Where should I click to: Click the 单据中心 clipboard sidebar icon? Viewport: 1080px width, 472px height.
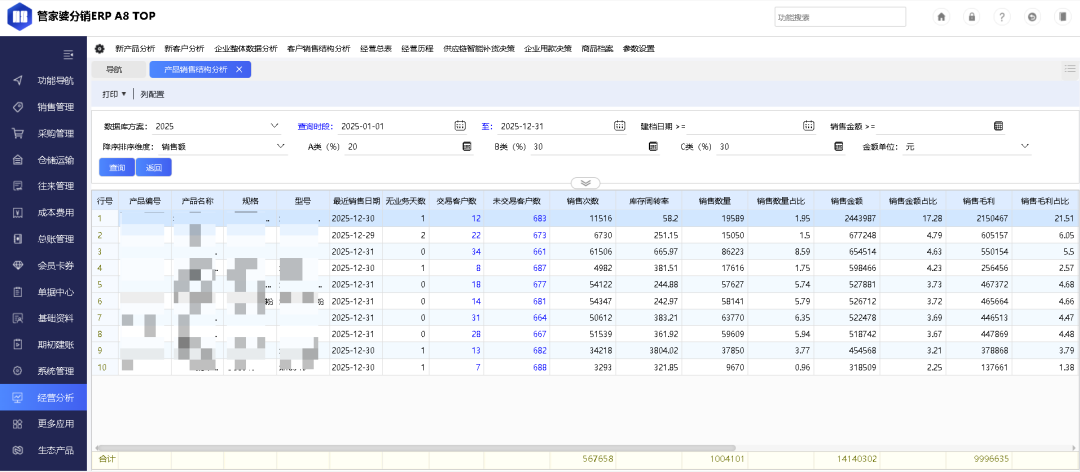coord(18,292)
